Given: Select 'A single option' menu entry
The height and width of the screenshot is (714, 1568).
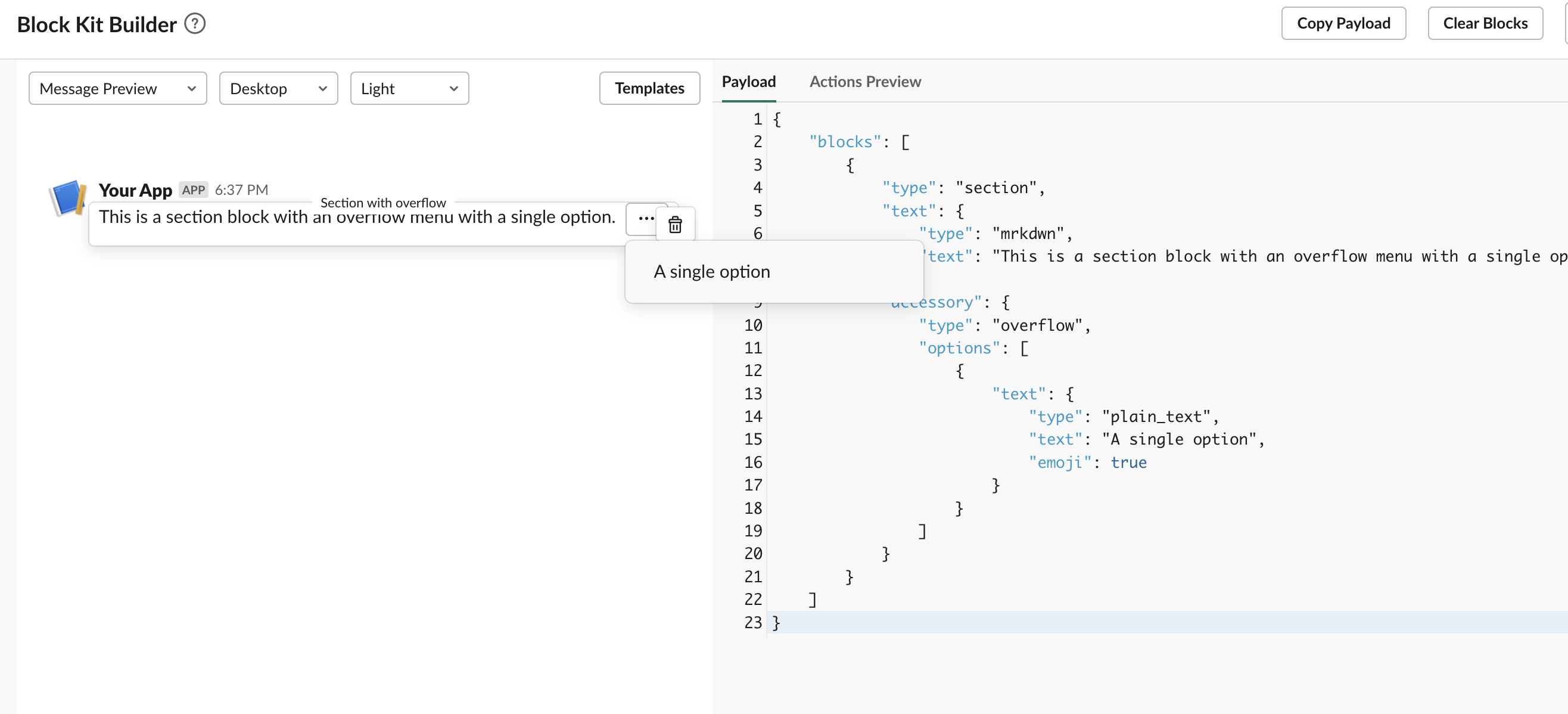Looking at the screenshot, I should 711,272.
